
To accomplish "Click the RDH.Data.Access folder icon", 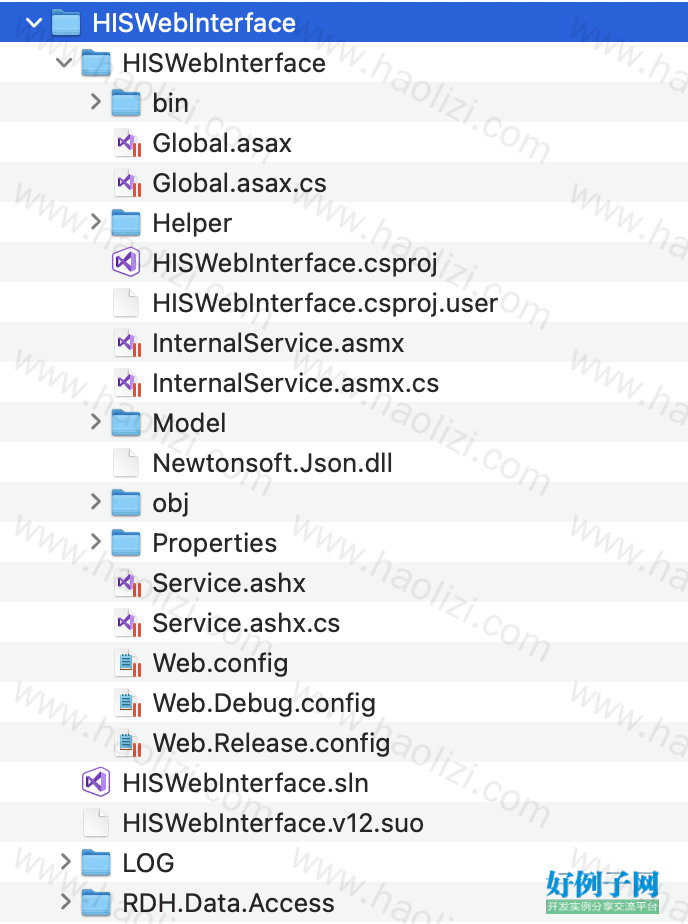I will pyautogui.click(x=96, y=903).
